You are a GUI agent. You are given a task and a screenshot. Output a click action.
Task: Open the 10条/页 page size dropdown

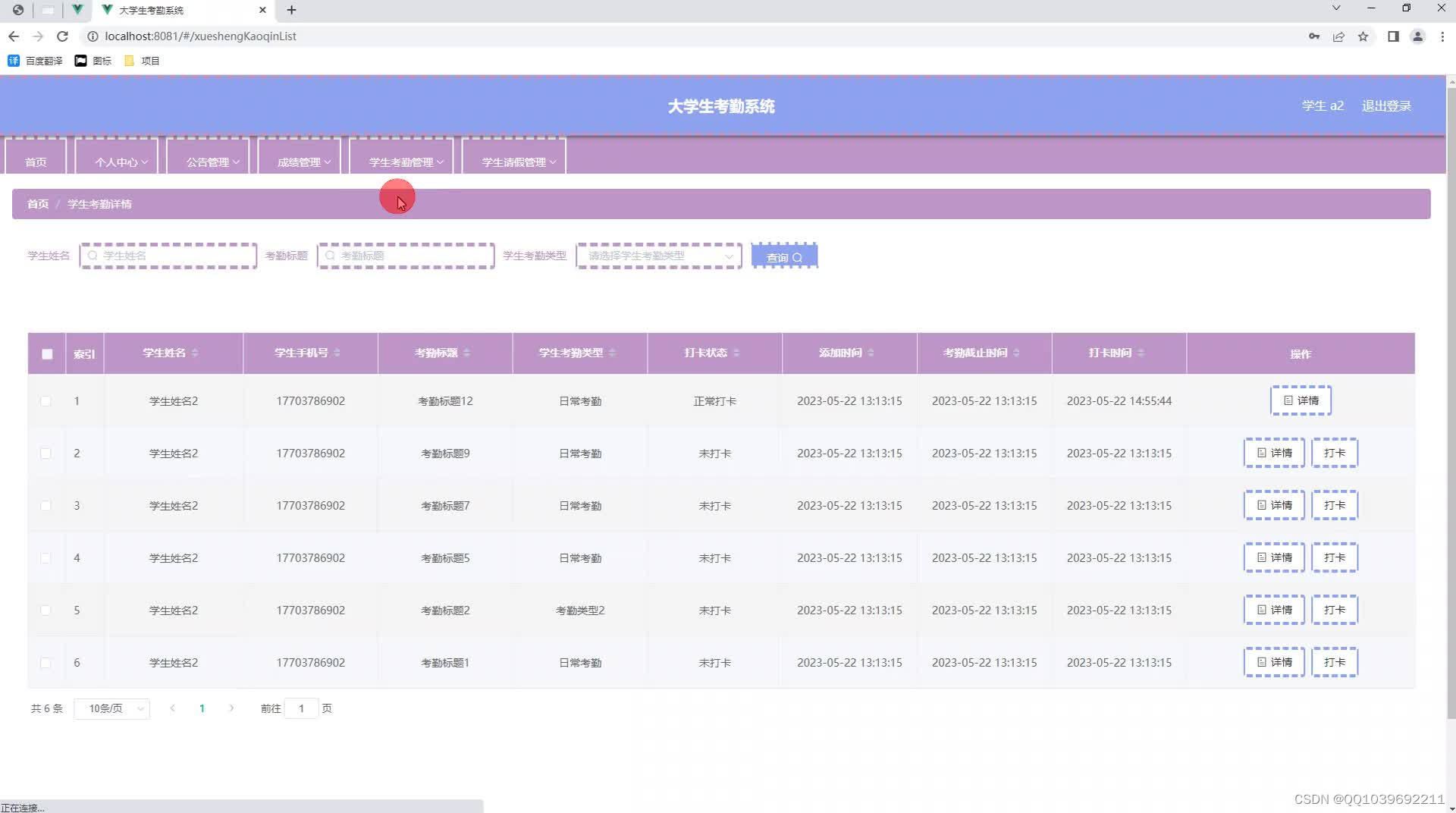pyautogui.click(x=112, y=708)
